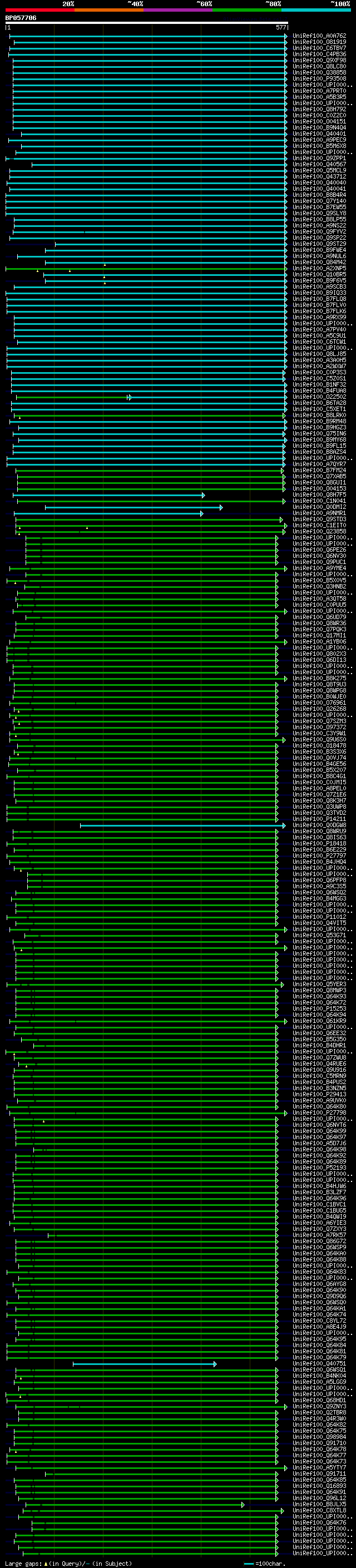Screen dimensions: 356x1568
Task: Select the UniRef100_A7PRT0 label
Action: point(319,91)
